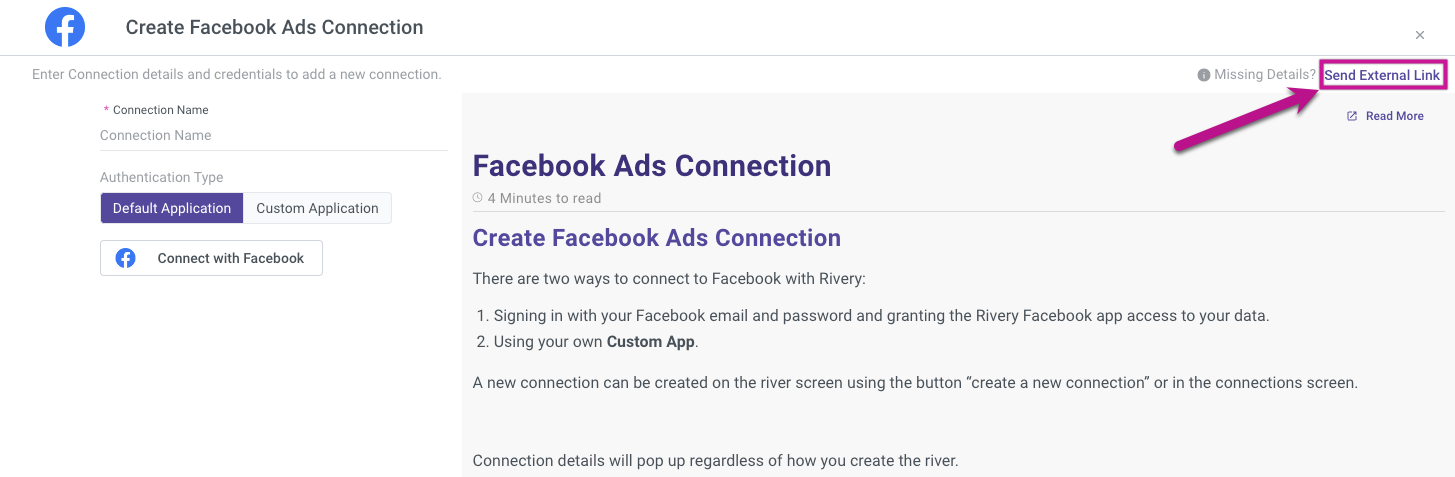Click the Missing Details? label
Image resolution: width=1455 pixels, height=477 pixels.
click(x=1265, y=75)
